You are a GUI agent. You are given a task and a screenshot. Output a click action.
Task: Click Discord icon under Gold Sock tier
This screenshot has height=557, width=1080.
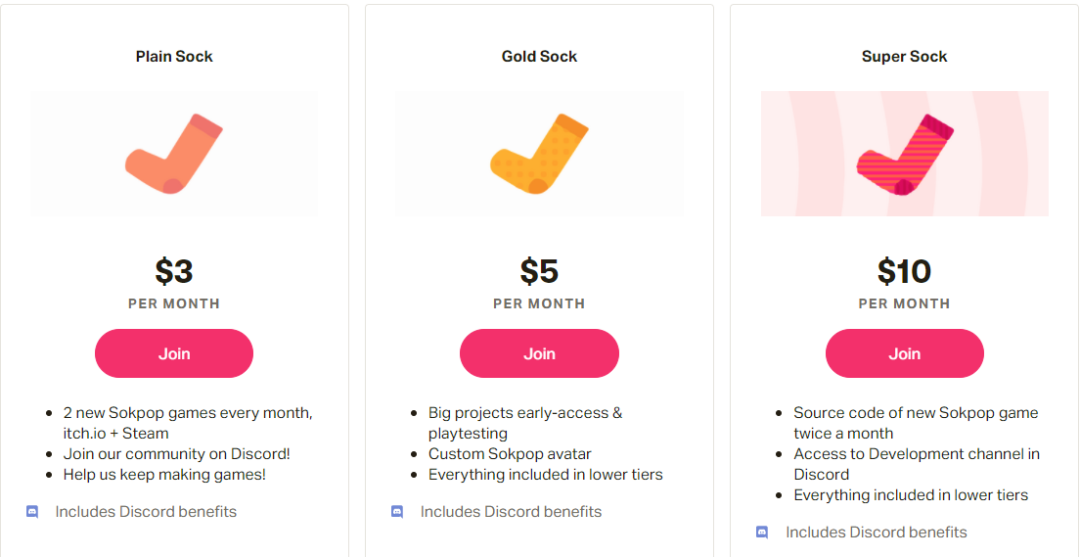397,512
